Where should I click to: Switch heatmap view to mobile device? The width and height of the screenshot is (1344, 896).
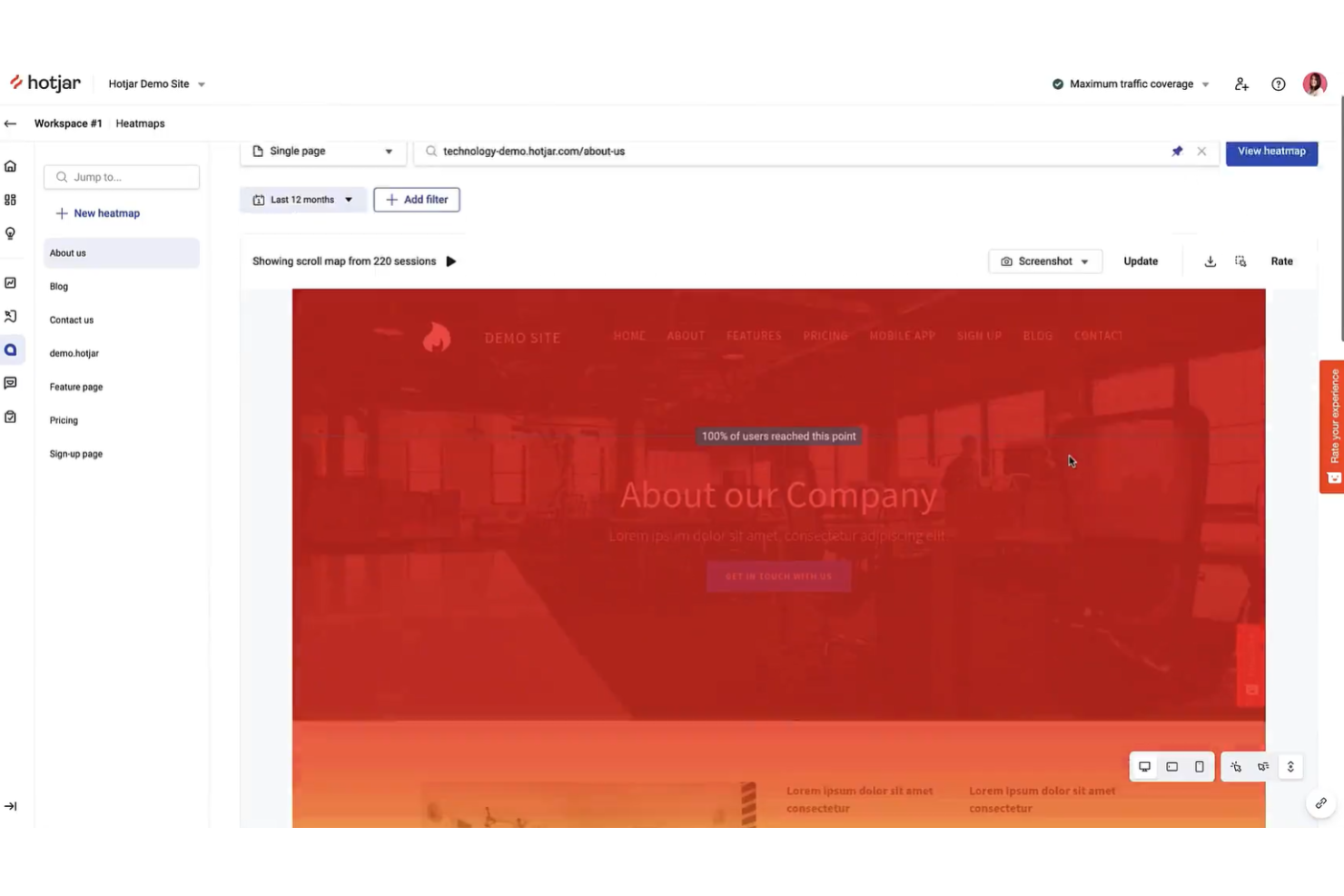[1199, 766]
